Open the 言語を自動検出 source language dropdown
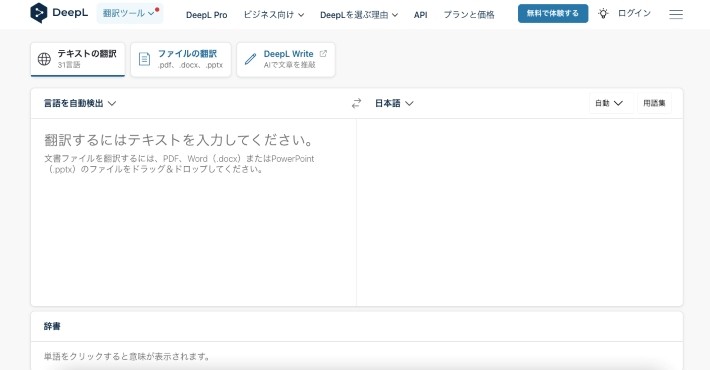 point(80,103)
